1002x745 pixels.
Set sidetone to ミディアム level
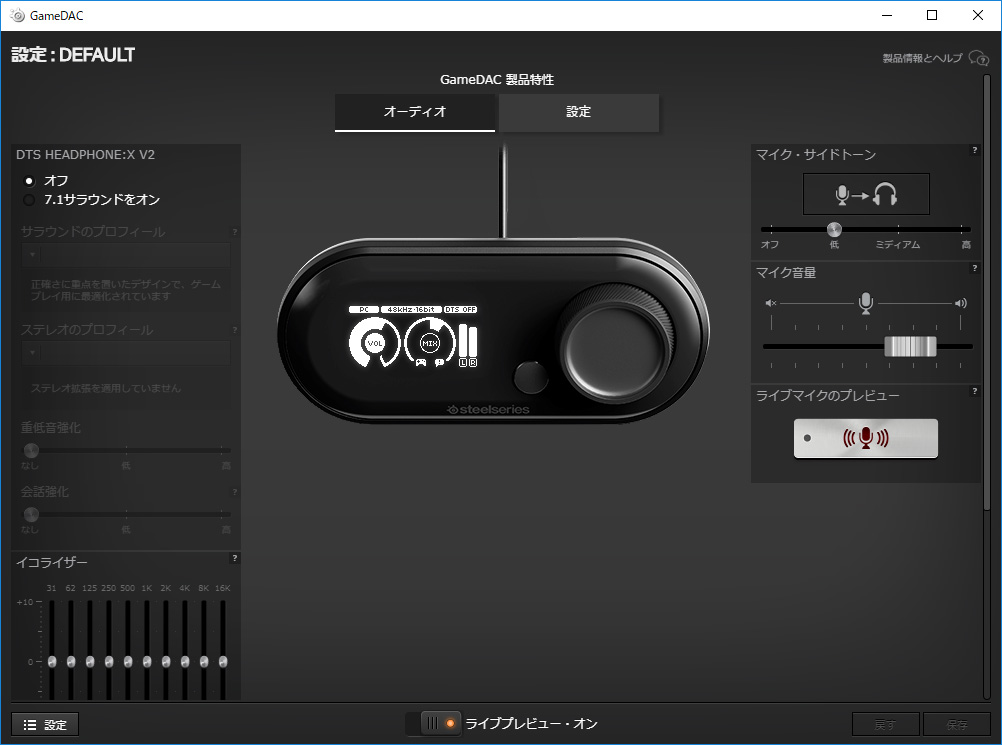click(x=898, y=245)
